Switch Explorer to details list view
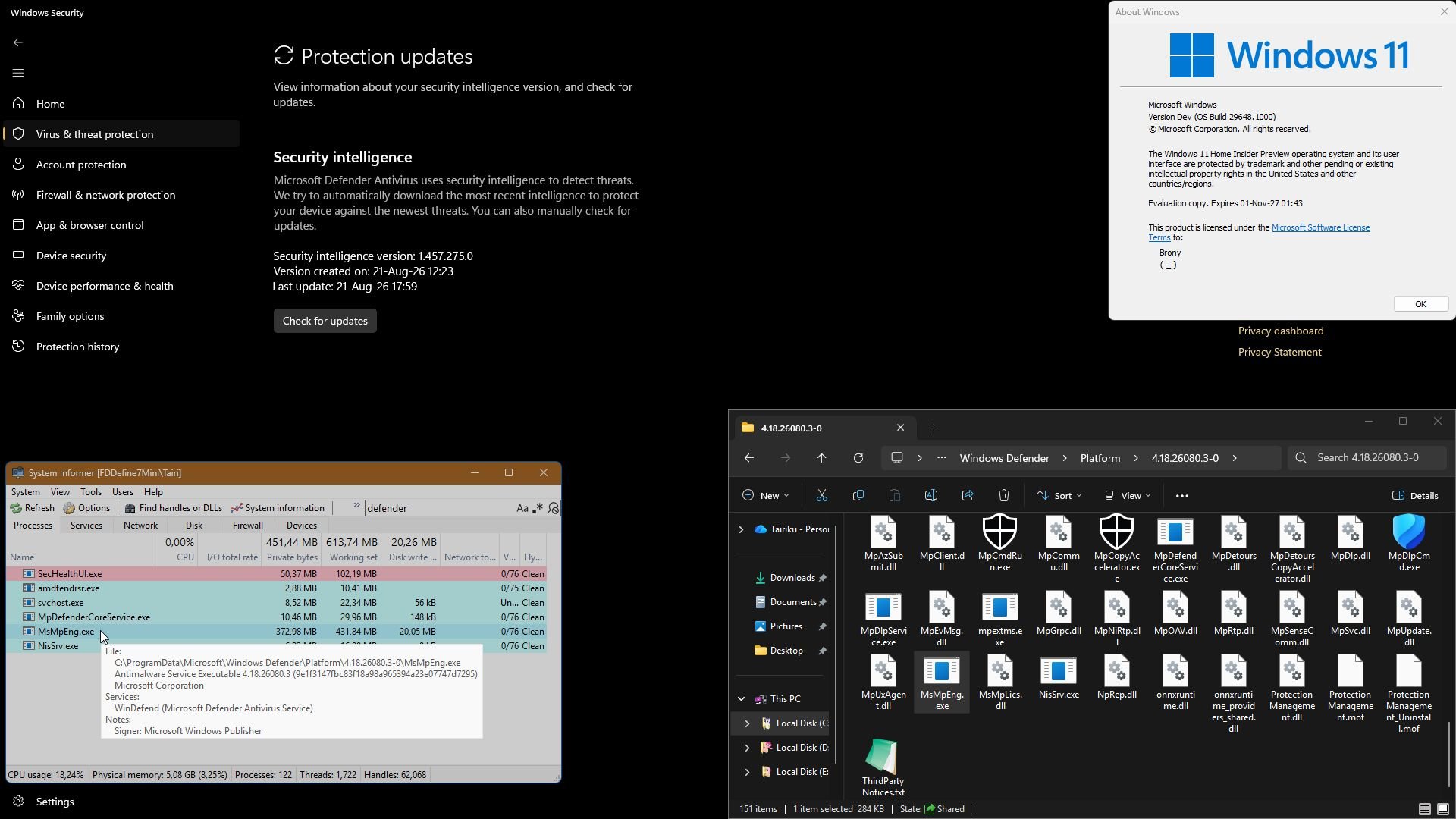The height and width of the screenshot is (819, 1456). pos(1424,809)
